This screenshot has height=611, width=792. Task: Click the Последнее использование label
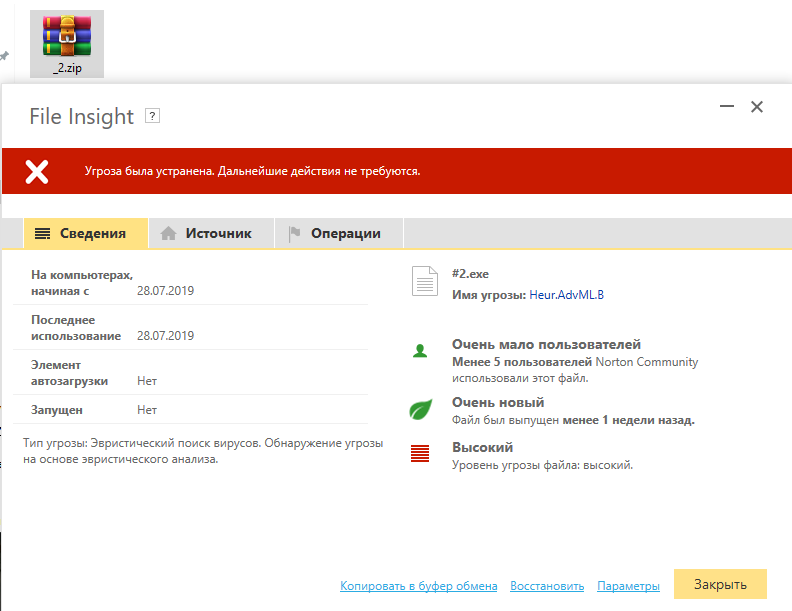click(x=76, y=328)
